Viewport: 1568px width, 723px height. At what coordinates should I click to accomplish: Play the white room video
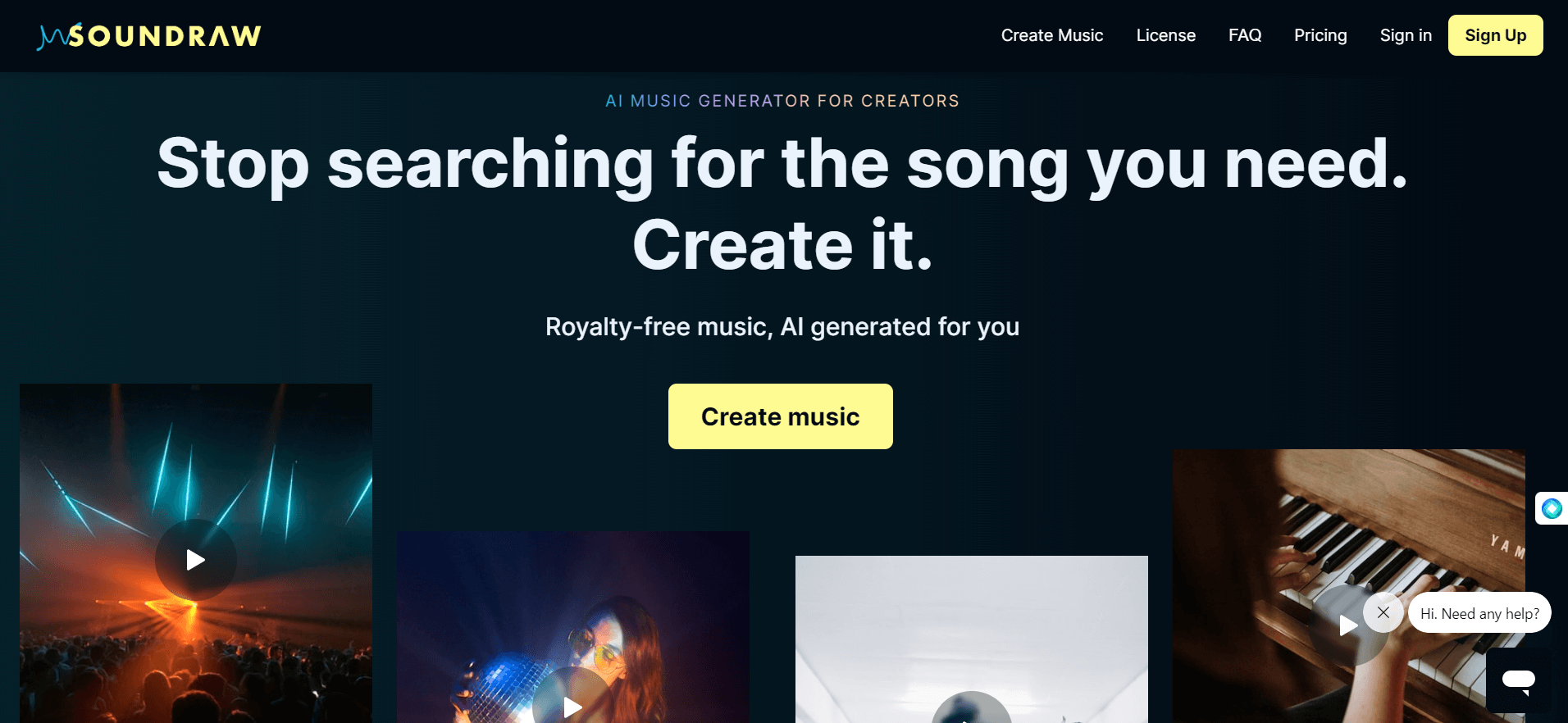pyautogui.click(x=971, y=712)
